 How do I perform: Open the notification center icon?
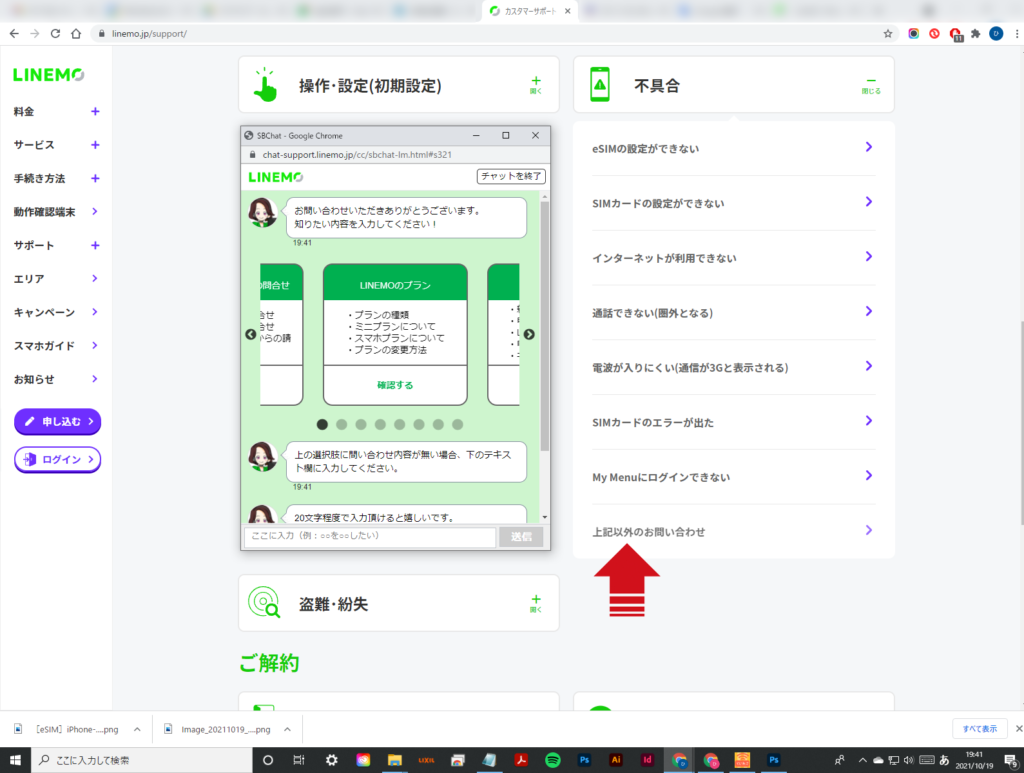click(1011, 760)
